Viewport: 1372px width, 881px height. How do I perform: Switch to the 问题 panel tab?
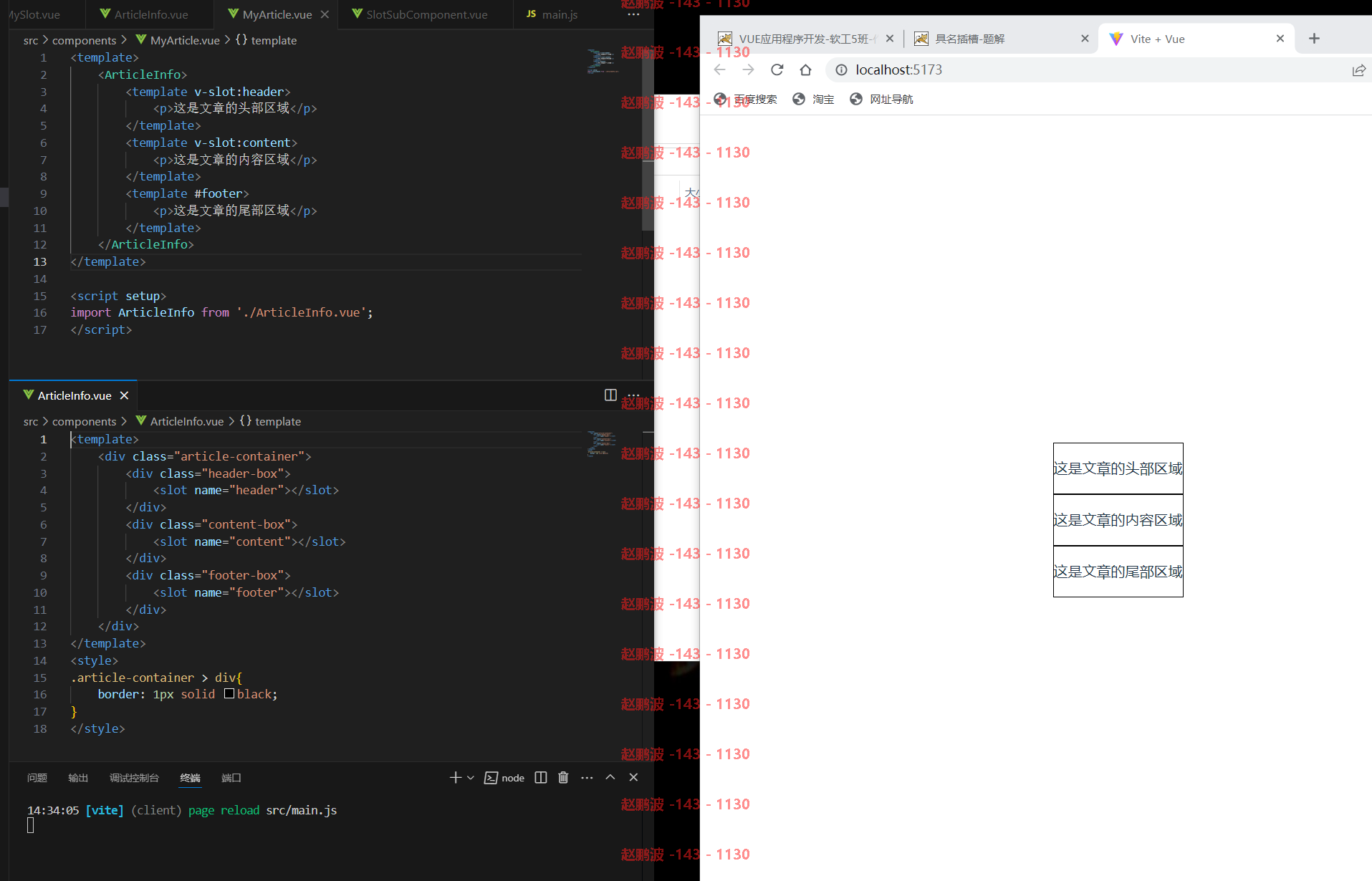click(37, 778)
